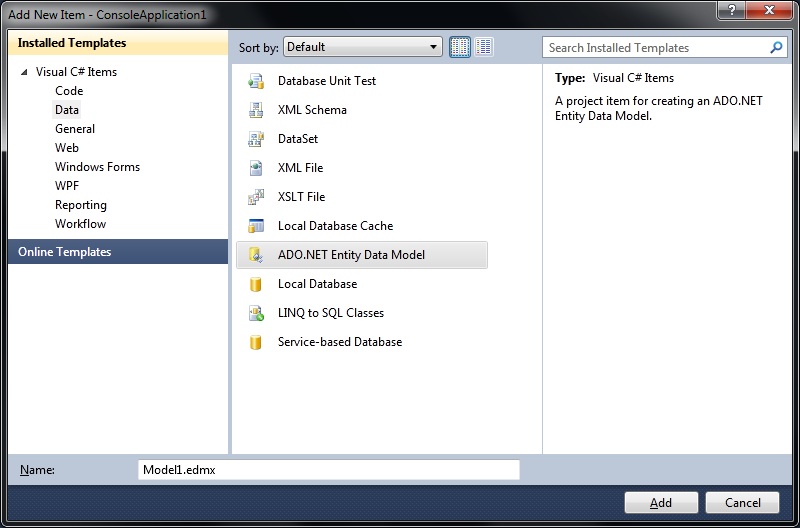Select the XSLT File label

[301, 197]
